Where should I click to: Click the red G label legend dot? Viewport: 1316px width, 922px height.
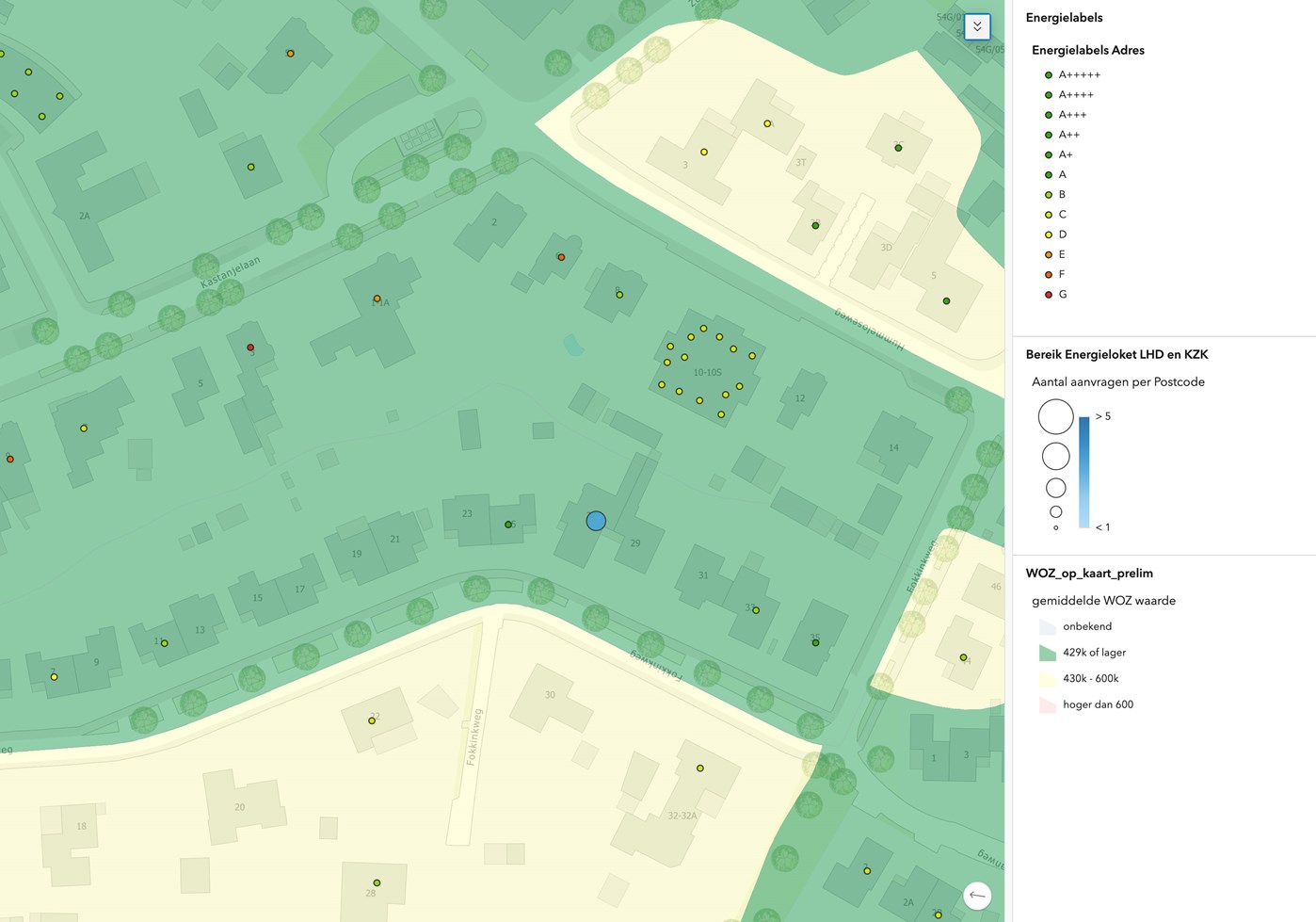1048,295
